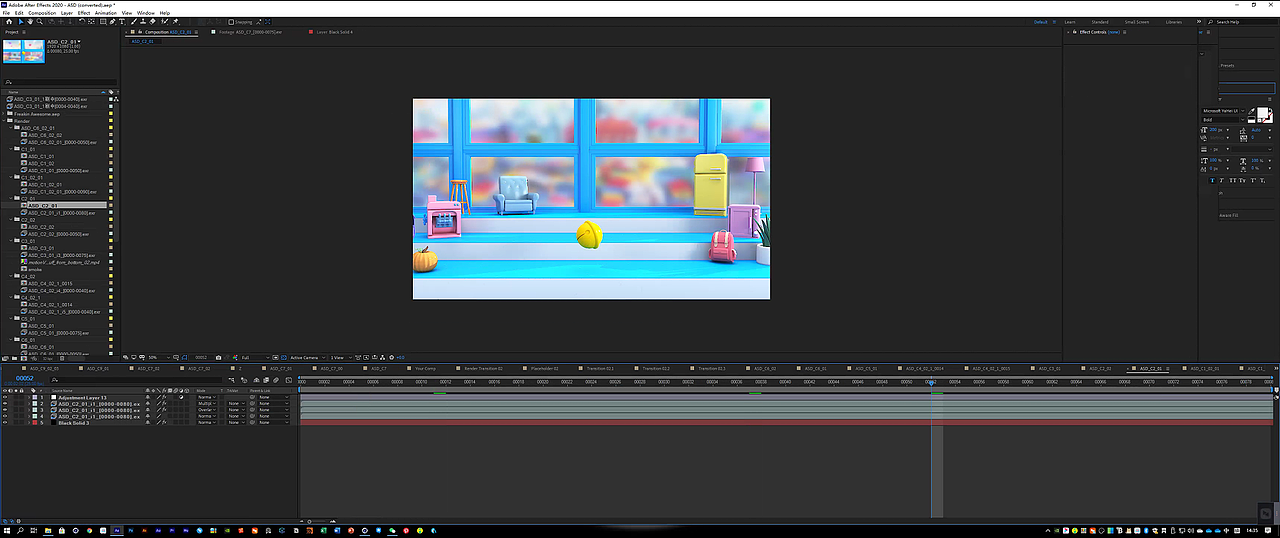Click the composition thumbnail in Project panel
The width and height of the screenshot is (1280, 538).
point(24,51)
